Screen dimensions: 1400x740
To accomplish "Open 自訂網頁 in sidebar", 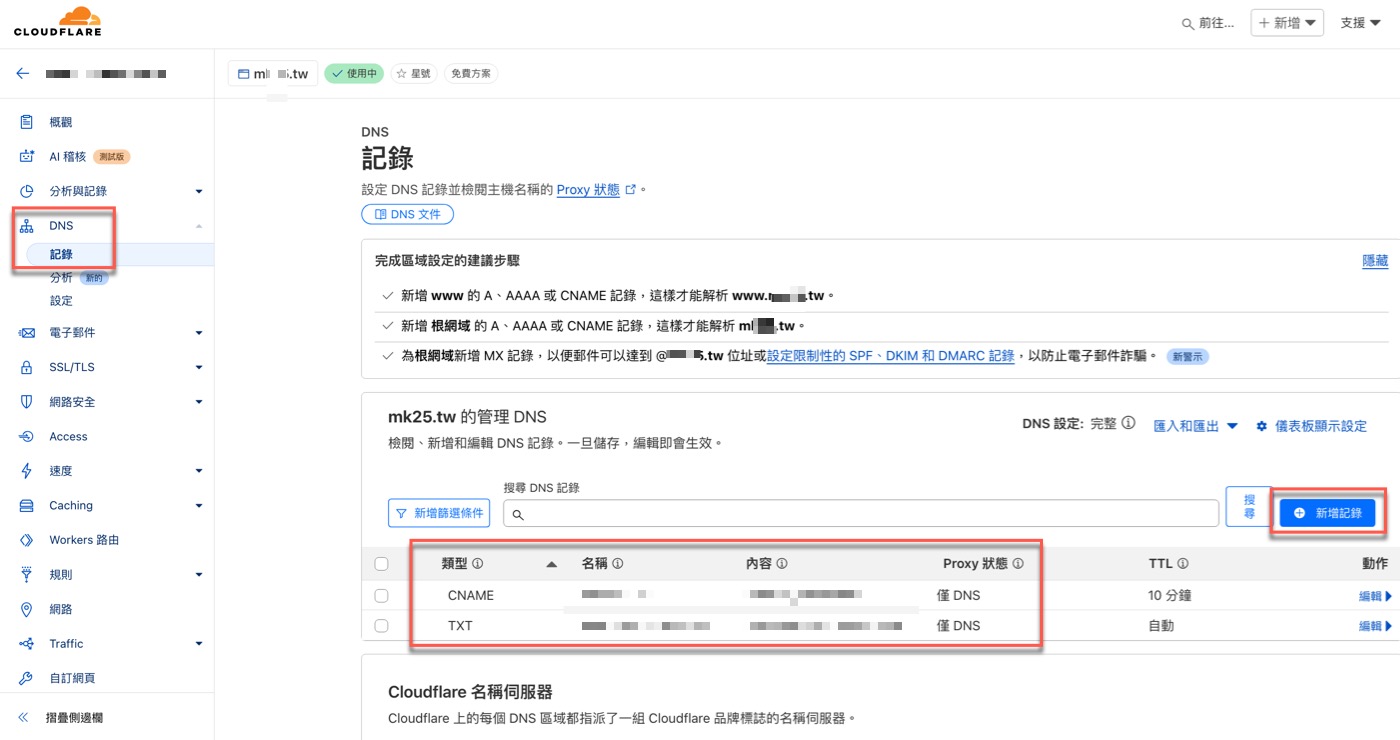I will click(72, 678).
